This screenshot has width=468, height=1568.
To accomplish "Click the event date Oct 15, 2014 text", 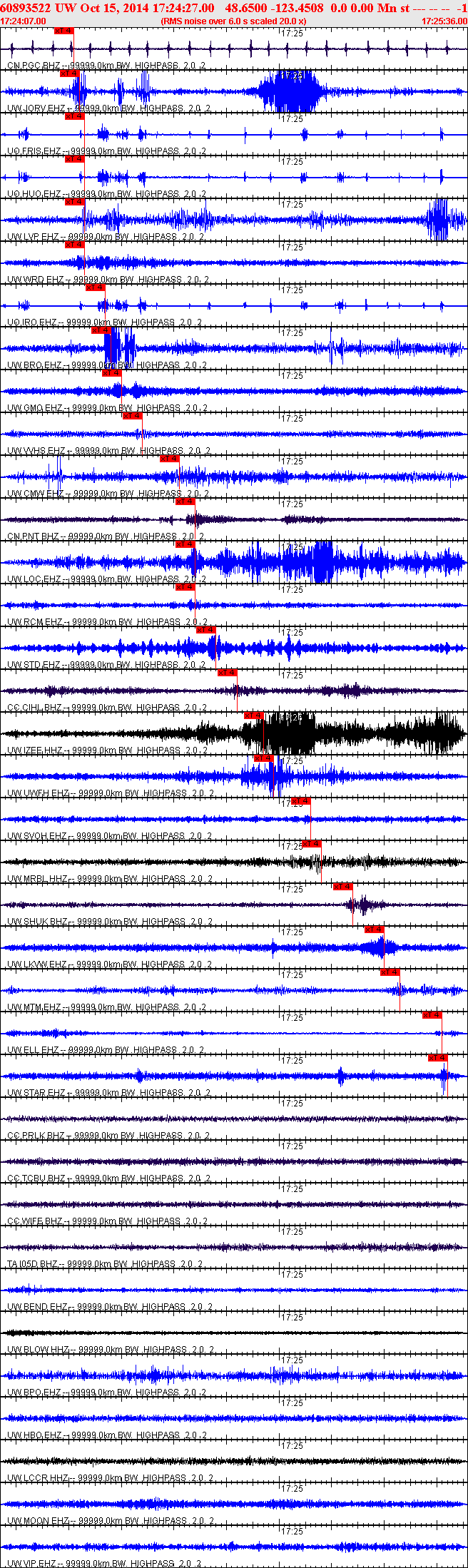I will coord(115,8).
